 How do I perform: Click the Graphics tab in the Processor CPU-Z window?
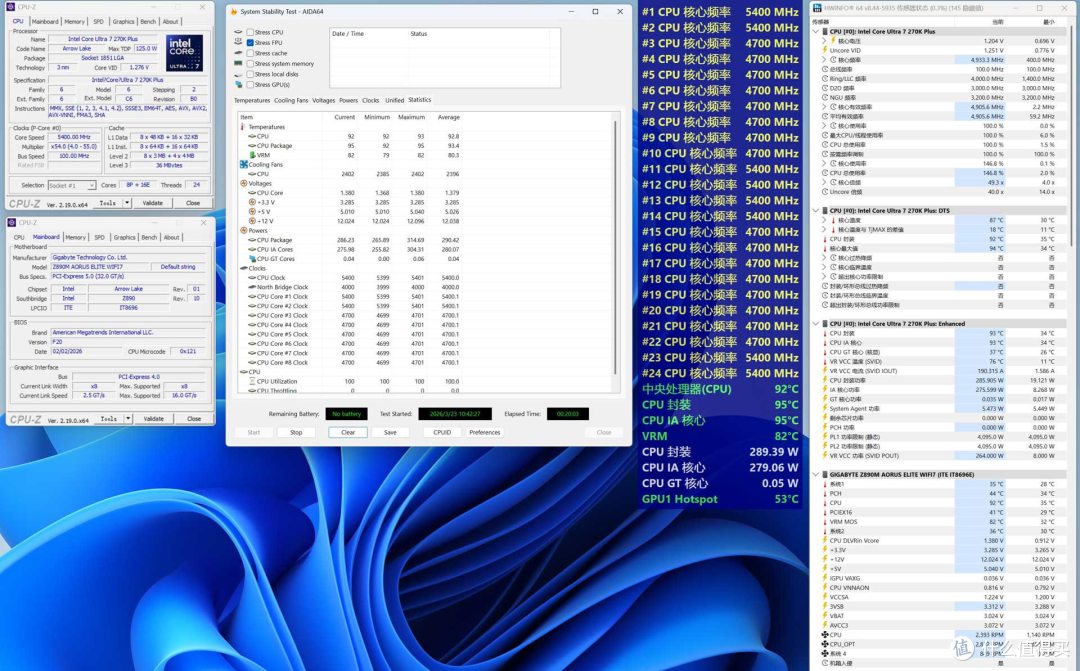pyautogui.click(x=123, y=21)
